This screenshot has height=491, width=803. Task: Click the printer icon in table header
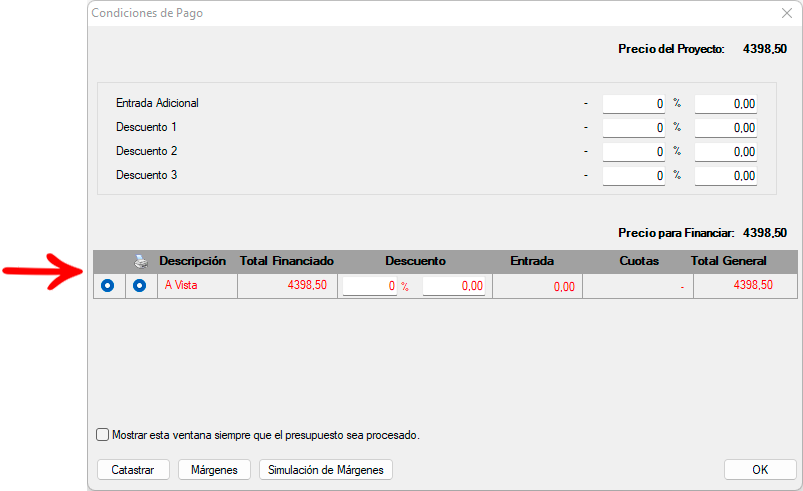[141, 262]
